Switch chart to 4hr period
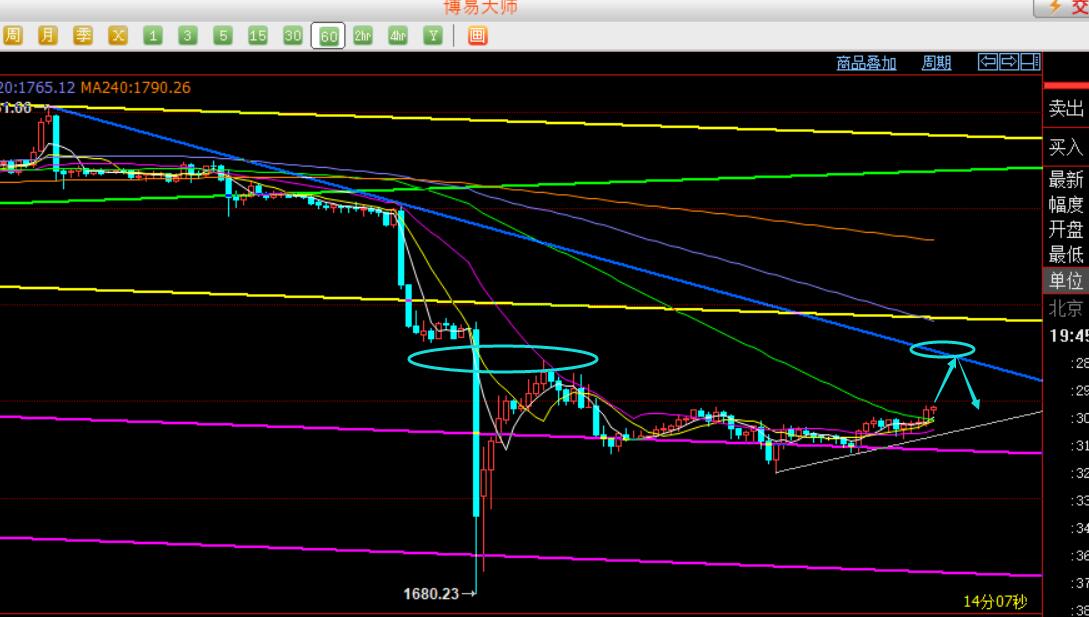Image resolution: width=1089 pixels, height=617 pixels. click(x=398, y=35)
